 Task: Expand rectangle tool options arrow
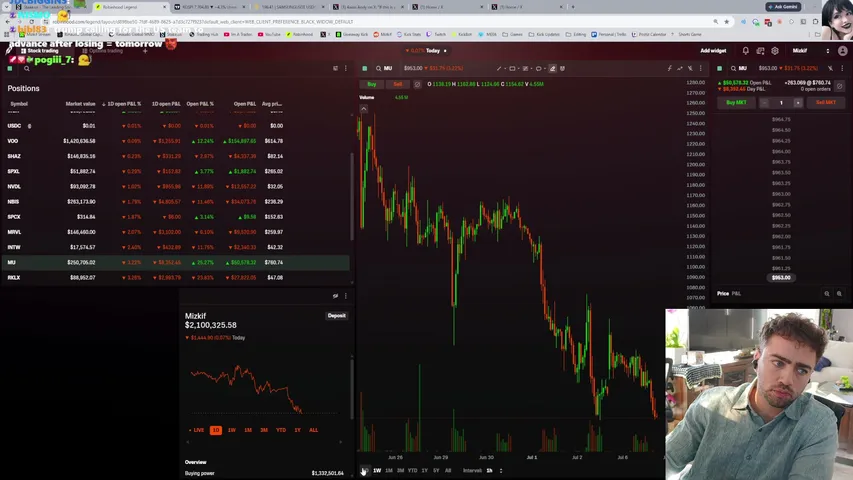[518, 69]
